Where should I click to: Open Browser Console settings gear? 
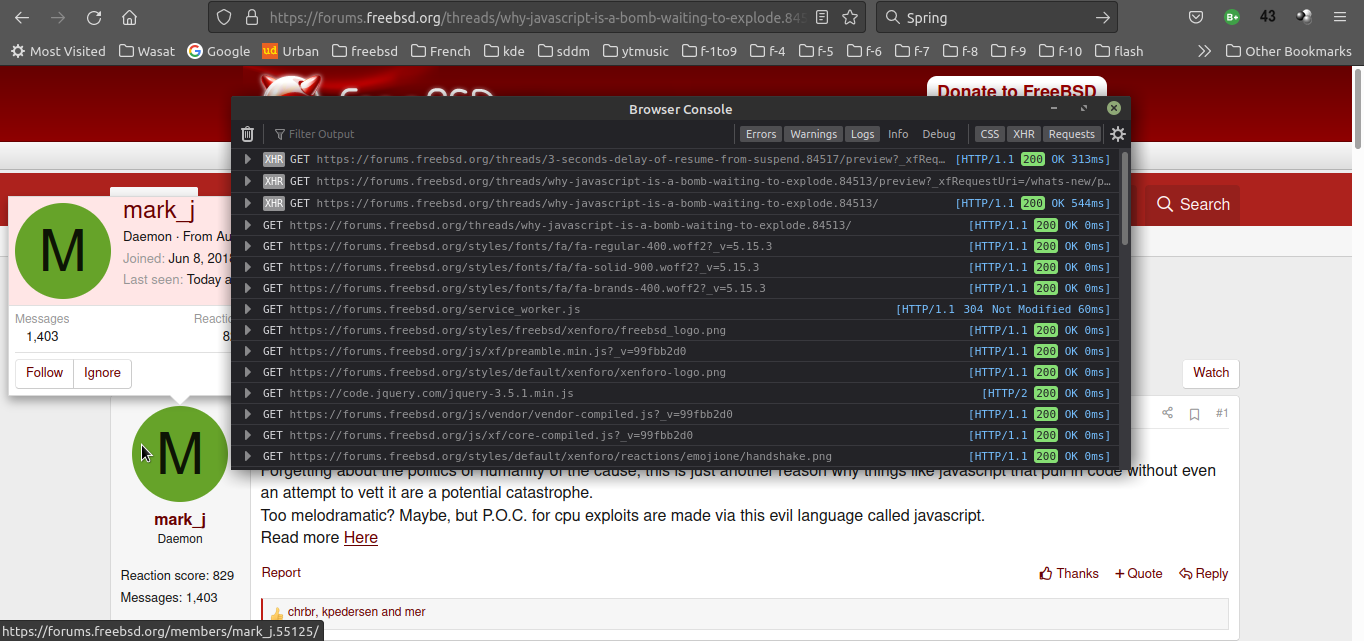click(1118, 134)
